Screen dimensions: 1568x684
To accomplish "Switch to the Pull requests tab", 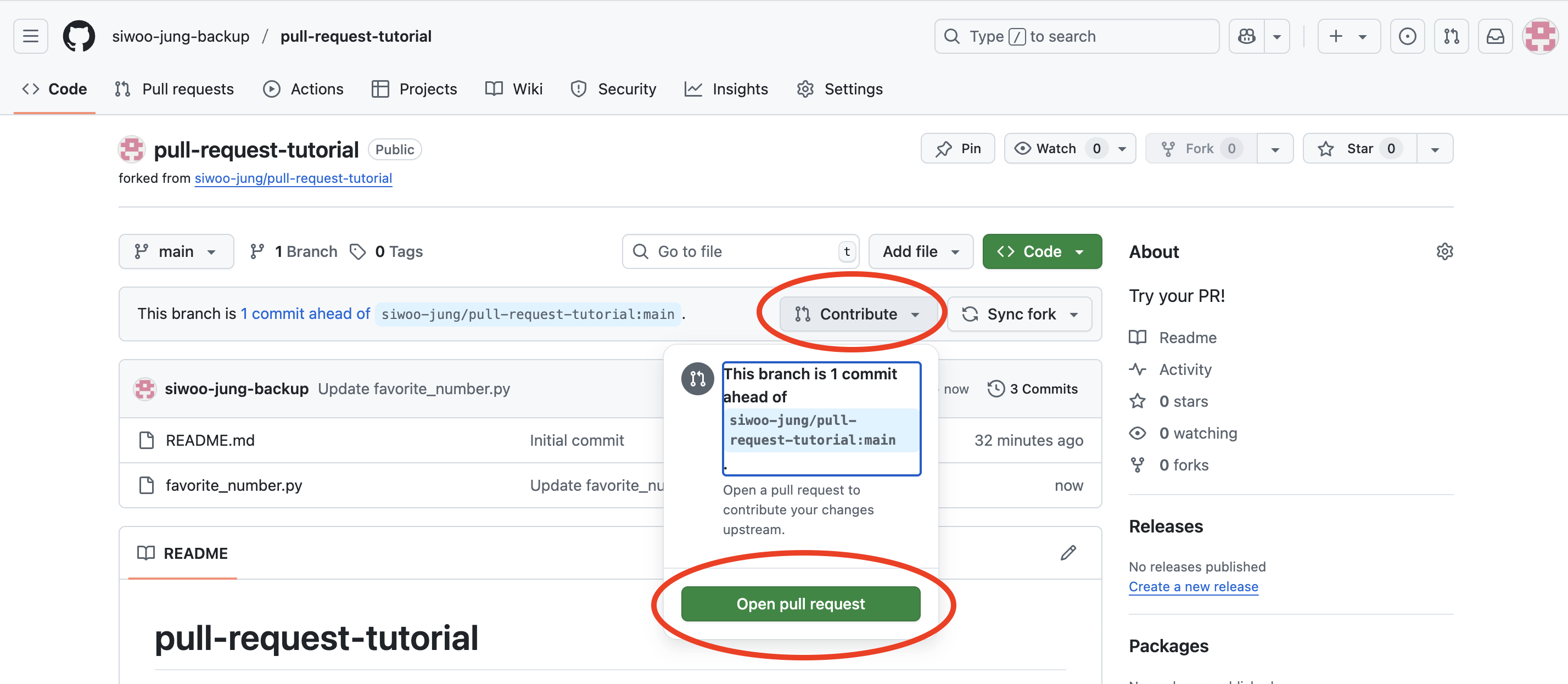I will coord(174,89).
